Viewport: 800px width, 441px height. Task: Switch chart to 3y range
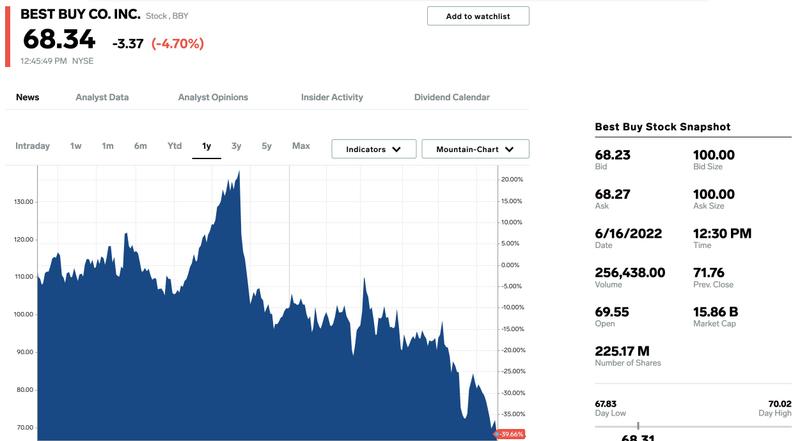(x=236, y=146)
